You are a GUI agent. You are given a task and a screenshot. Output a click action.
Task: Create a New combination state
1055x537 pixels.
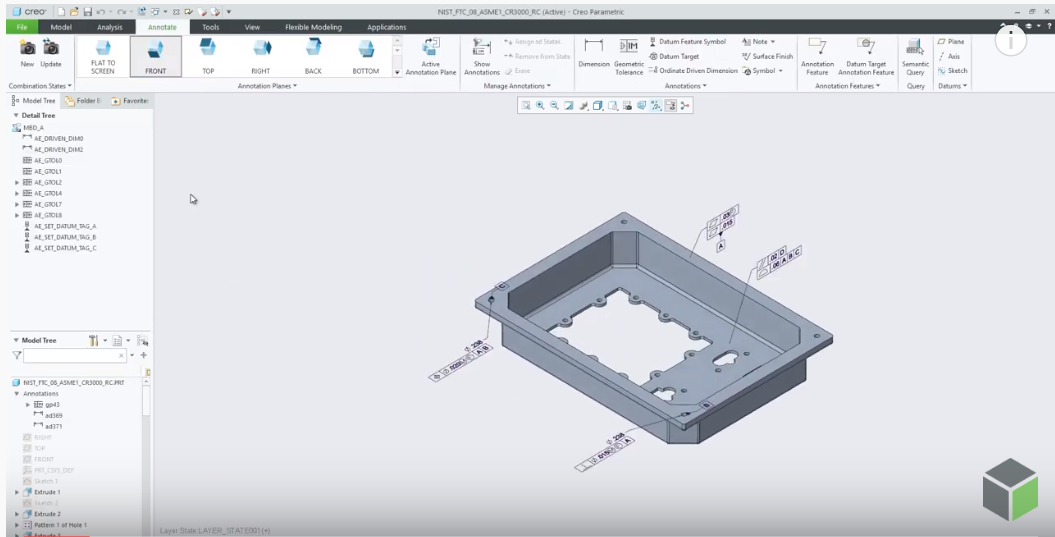click(27, 54)
